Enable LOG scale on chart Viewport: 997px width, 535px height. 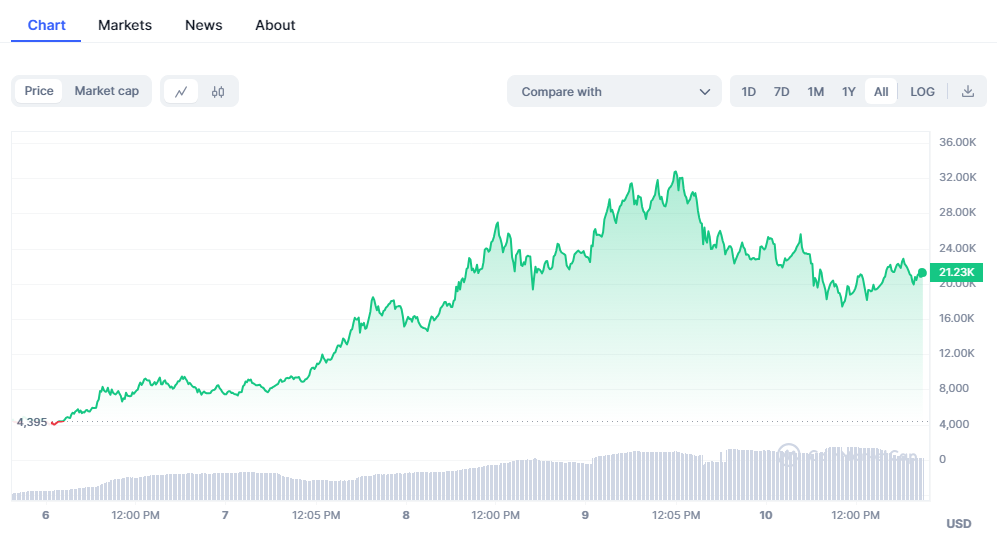922,91
